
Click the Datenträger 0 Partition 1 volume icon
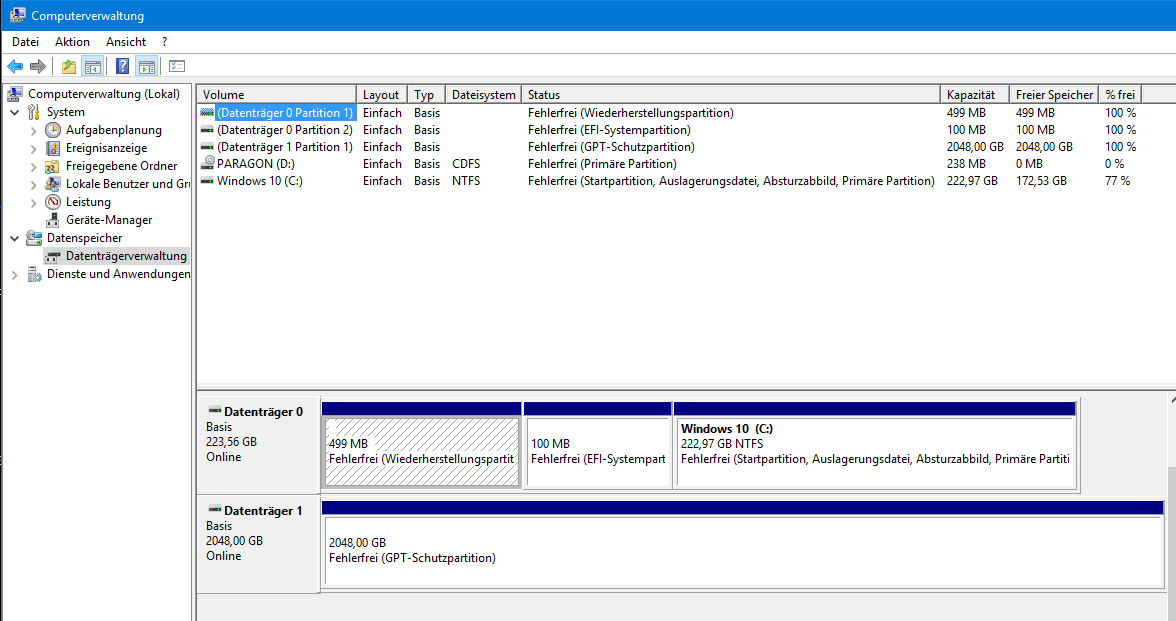point(207,112)
